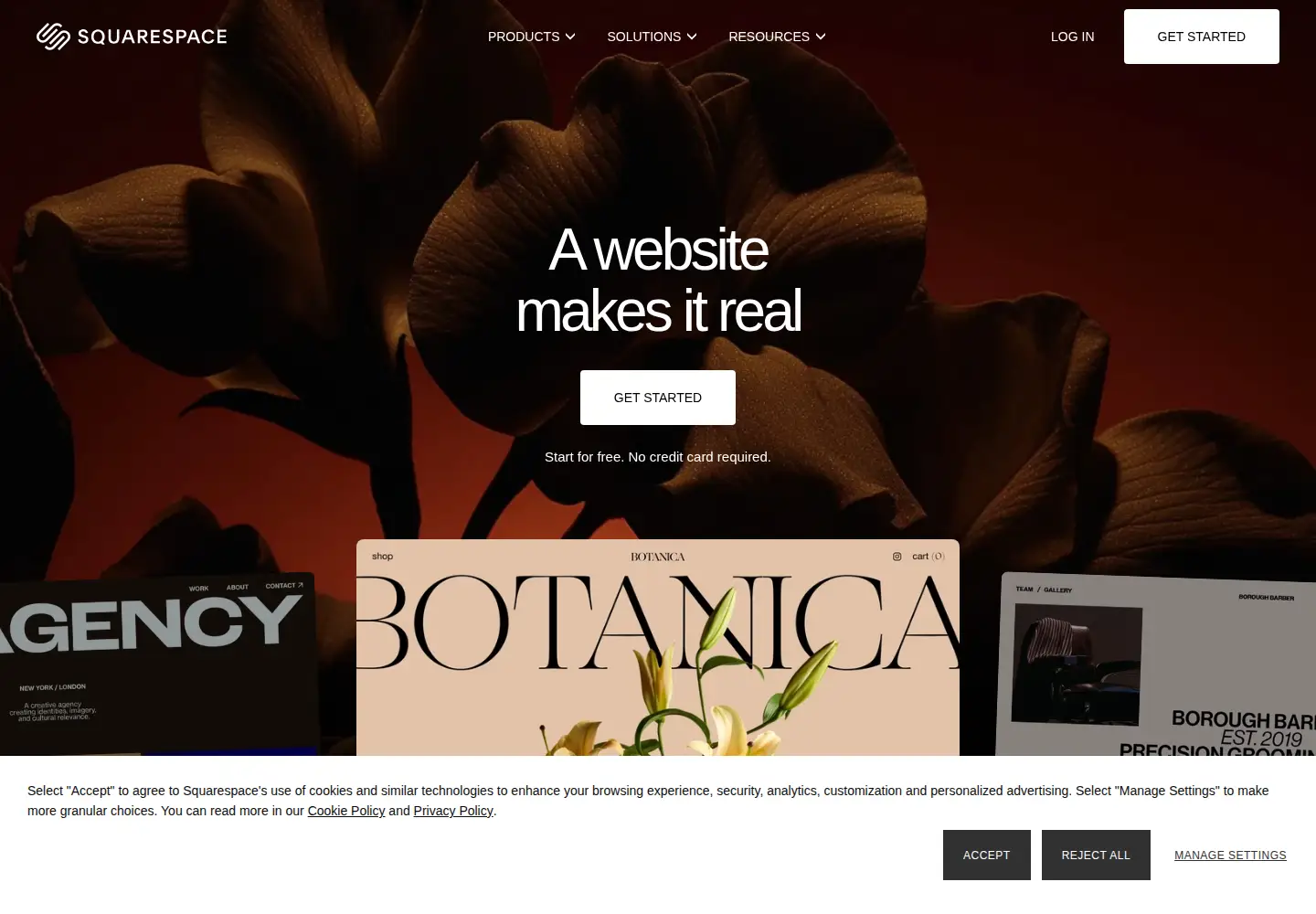
Task: Open the Resources menu
Action: pyautogui.click(x=778, y=37)
